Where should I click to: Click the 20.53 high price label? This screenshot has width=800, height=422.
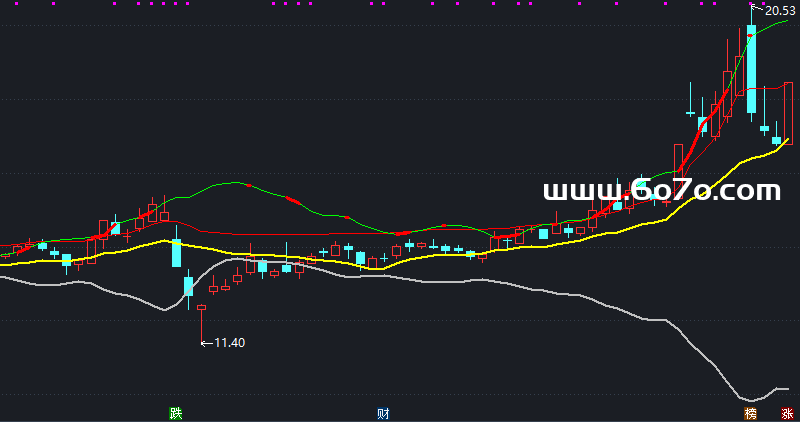click(780, 11)
